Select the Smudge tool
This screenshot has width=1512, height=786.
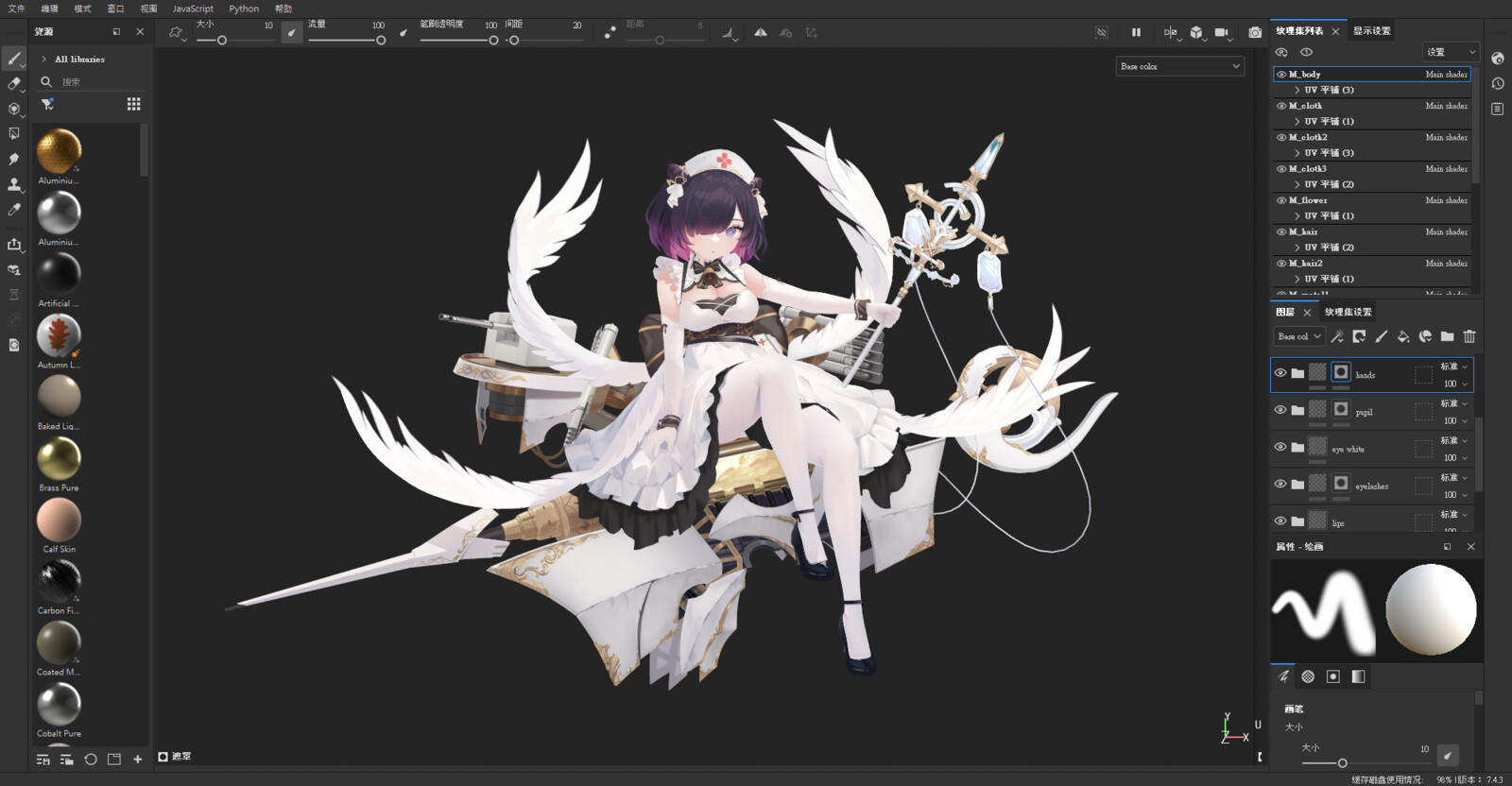pyautogui.click(x=14, y=159)
